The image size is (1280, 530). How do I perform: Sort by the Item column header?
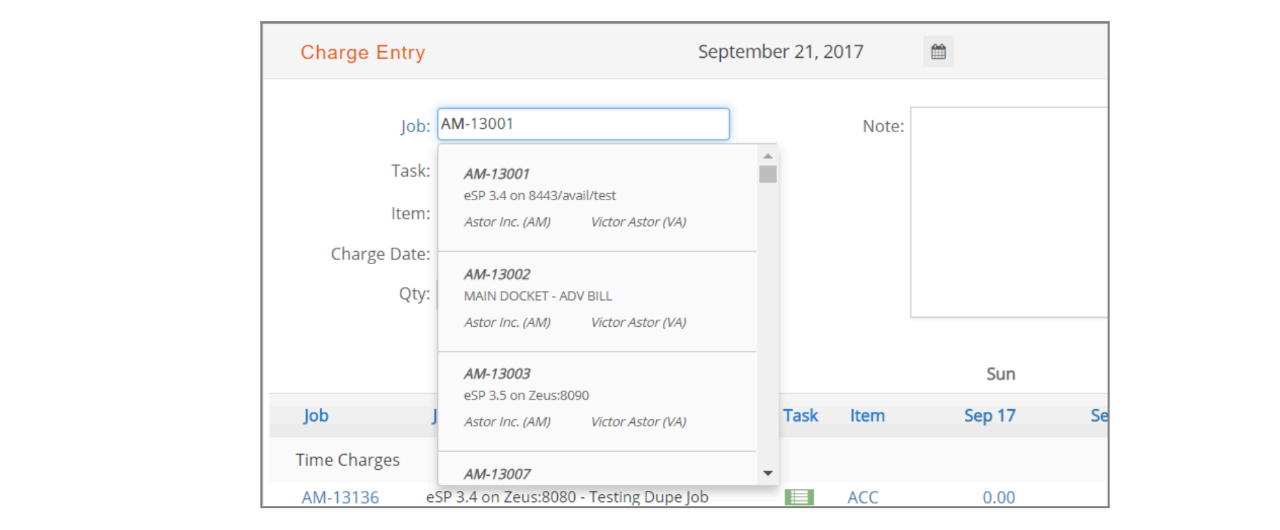pos(867,415)
